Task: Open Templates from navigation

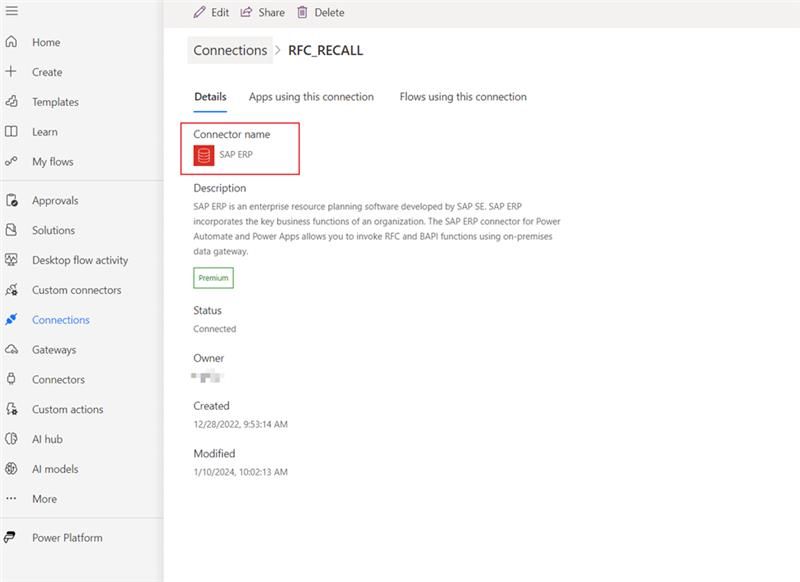Action: pyautogui.click(x=55, y=102)
